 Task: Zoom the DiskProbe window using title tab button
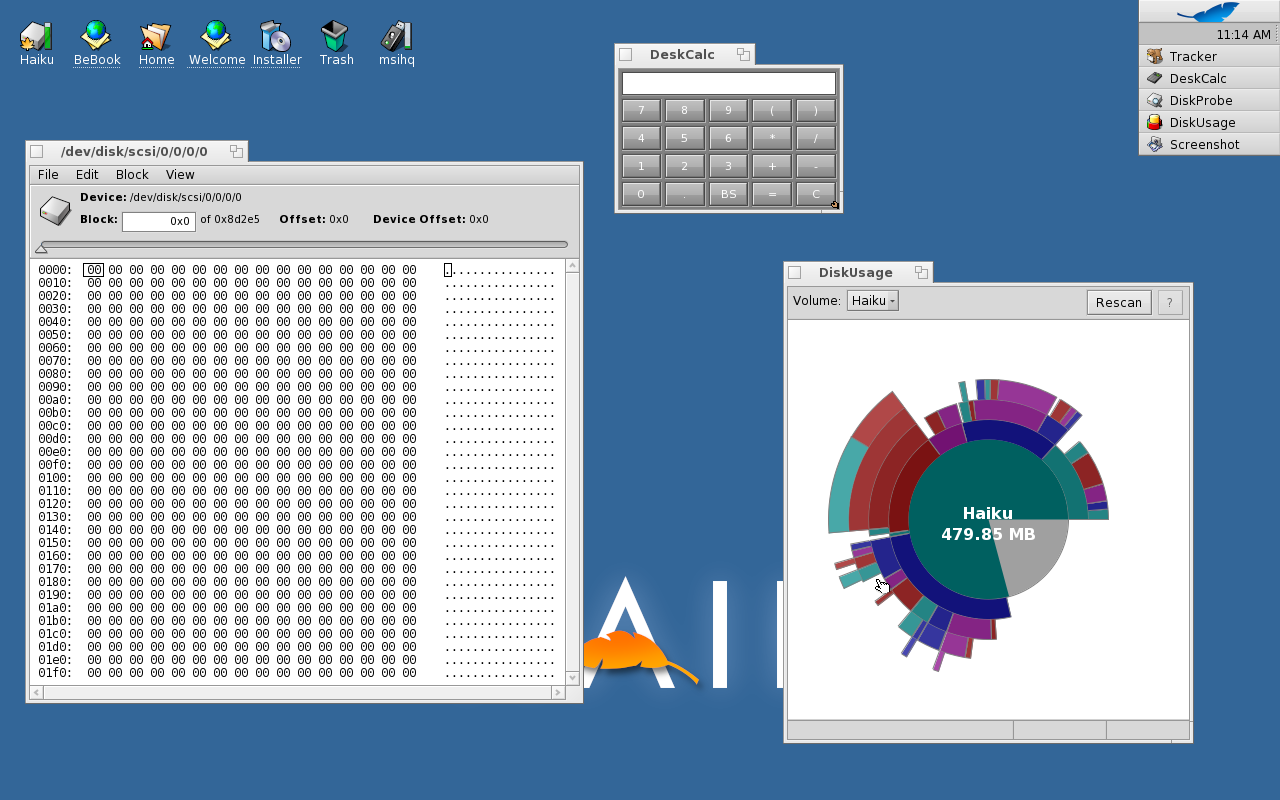coord(236,152)
